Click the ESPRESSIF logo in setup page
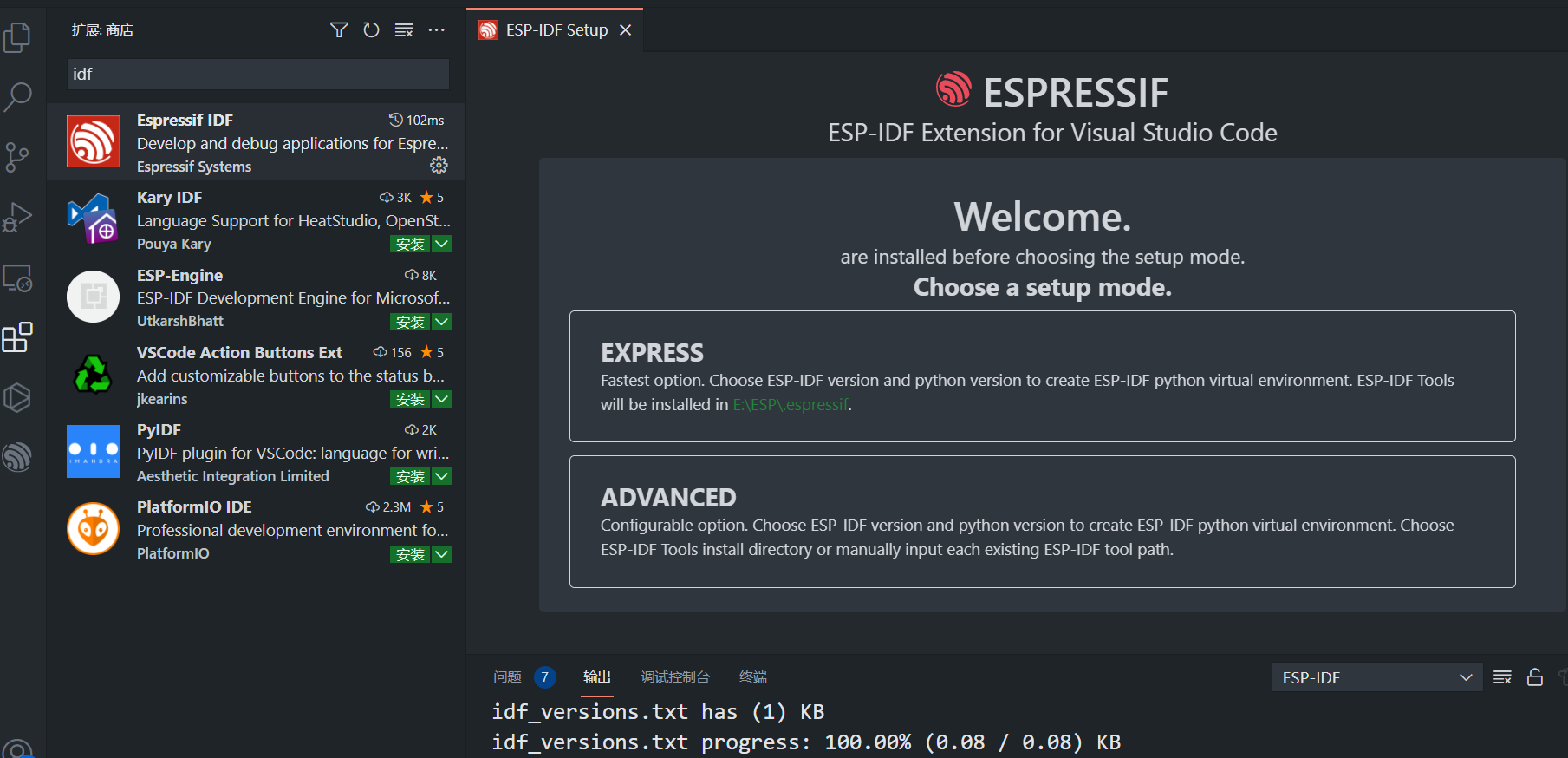Screen dimensions: 1568x758 pos(953,88)
